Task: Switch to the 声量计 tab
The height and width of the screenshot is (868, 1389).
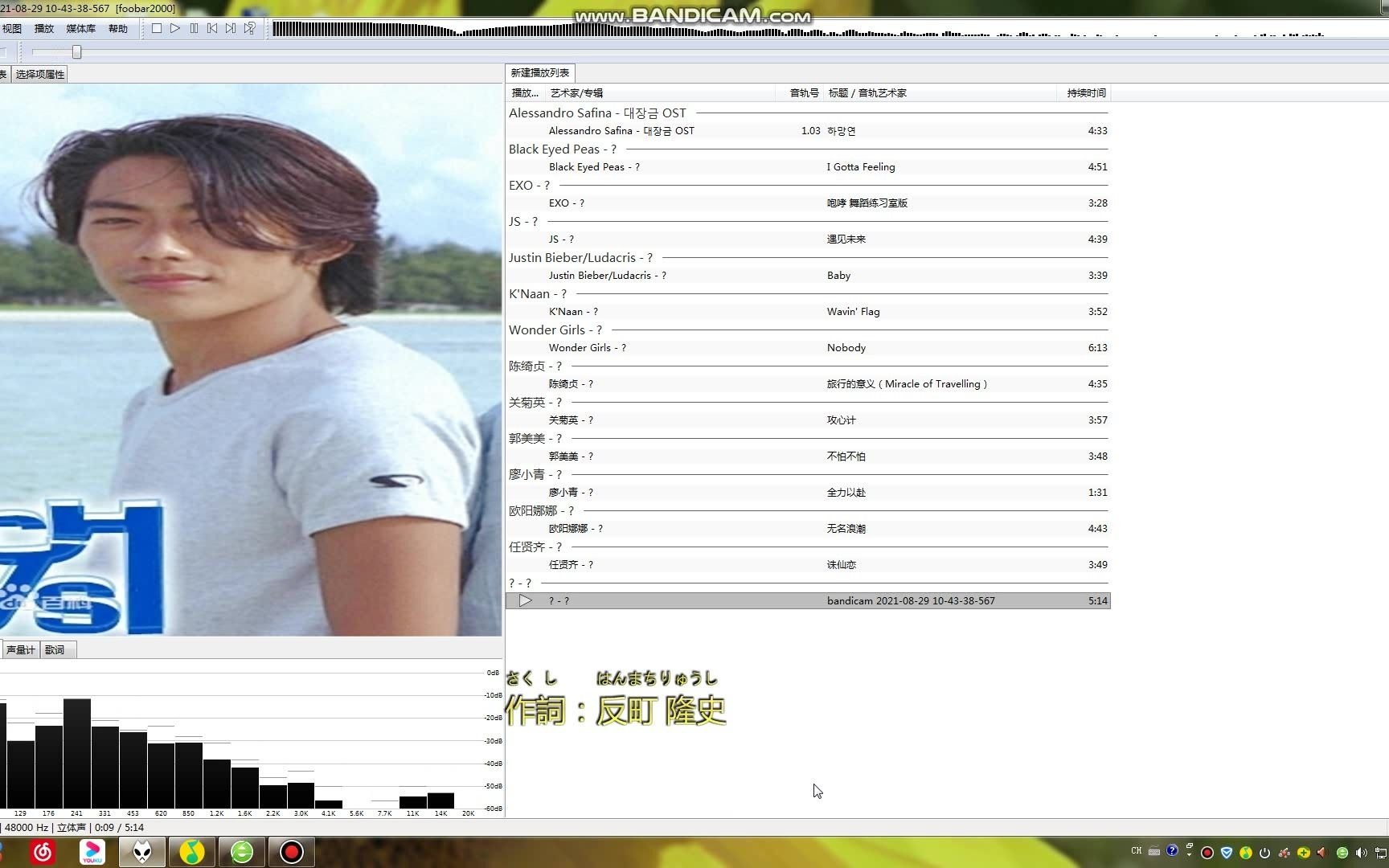Action: pos(21,650)
